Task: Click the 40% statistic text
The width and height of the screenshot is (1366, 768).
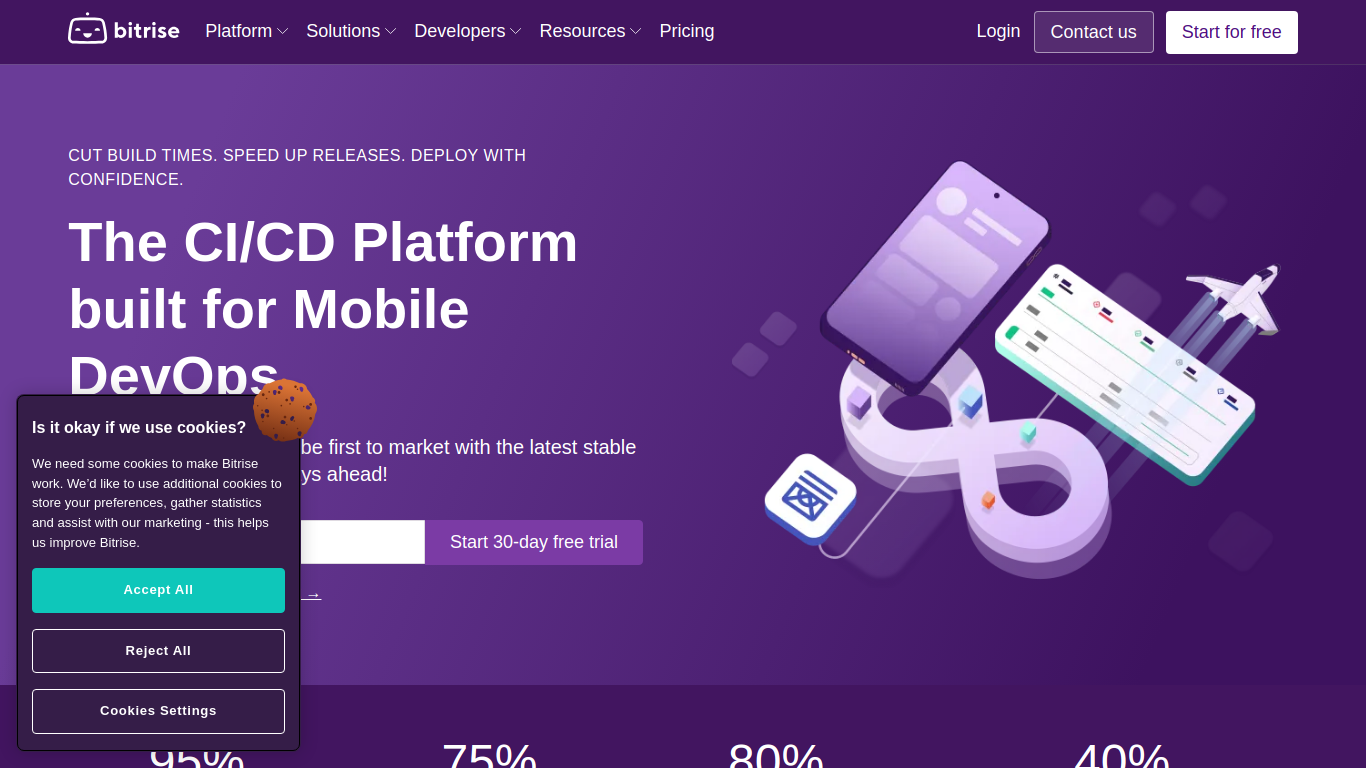Action: (x=1121, y=755)
